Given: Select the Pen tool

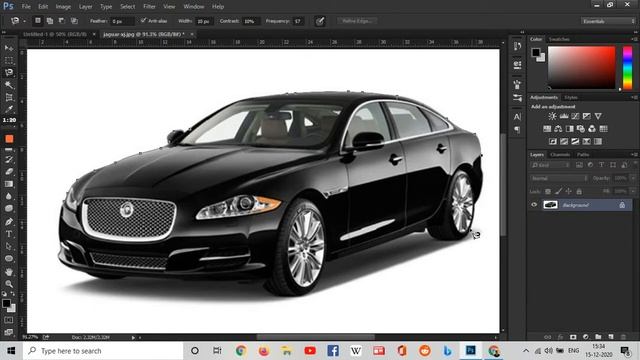Looking at the screenshot, I should (9, 222).
